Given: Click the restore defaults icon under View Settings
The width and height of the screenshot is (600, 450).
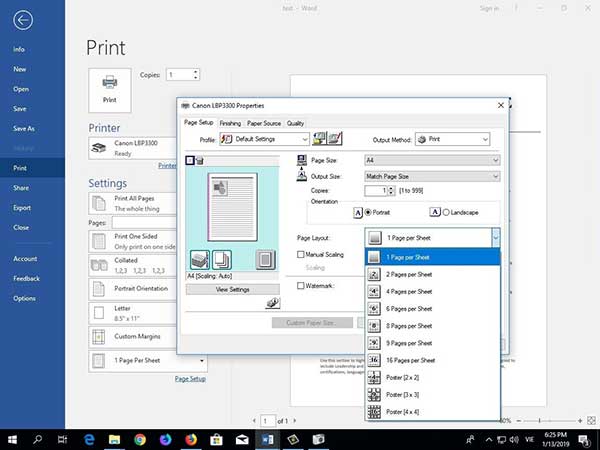Looking at the screenshot, I should click(x=272, y=303).
